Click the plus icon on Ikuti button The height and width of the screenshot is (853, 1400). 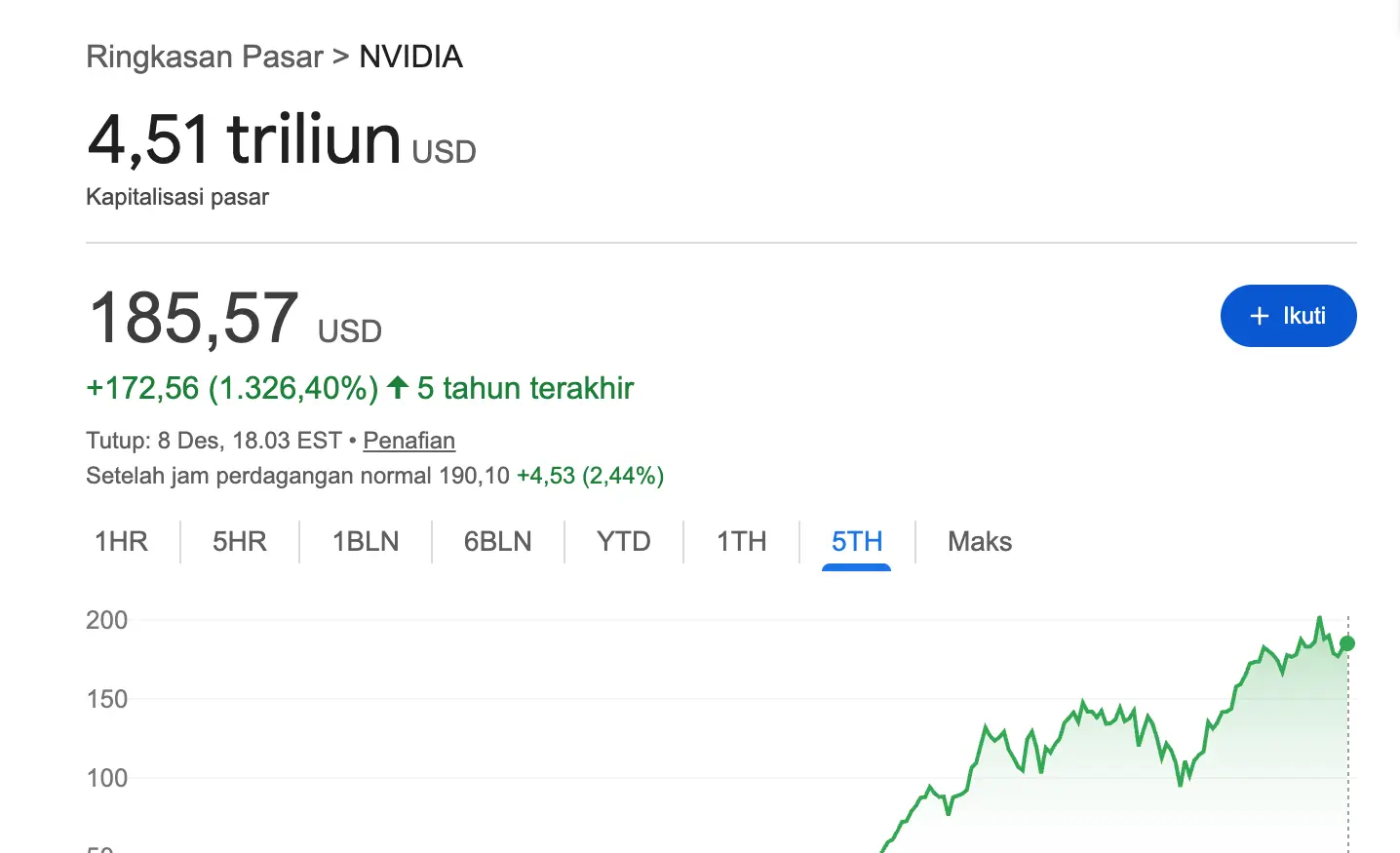[1258, 316]
